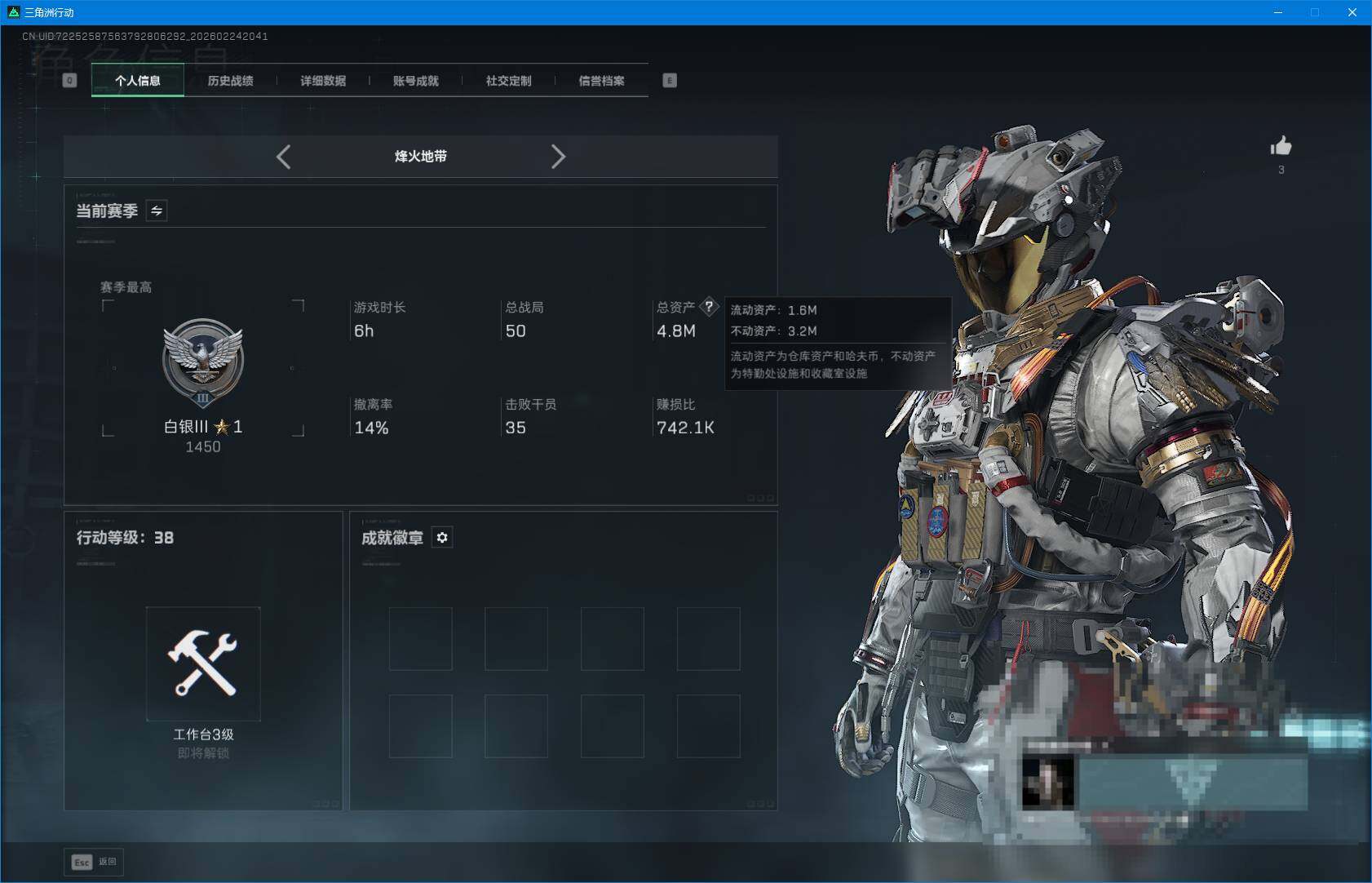Viewport: 1372px width, 883px height.
Task: Click the 工作台3级 label
Action: tap(203, 734)
